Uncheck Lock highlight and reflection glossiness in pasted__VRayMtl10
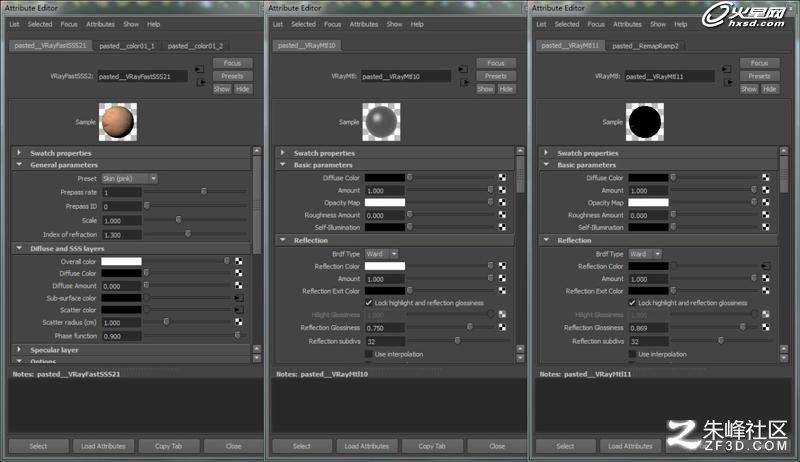This screenshot has width=800, height=462. (369, 303)
